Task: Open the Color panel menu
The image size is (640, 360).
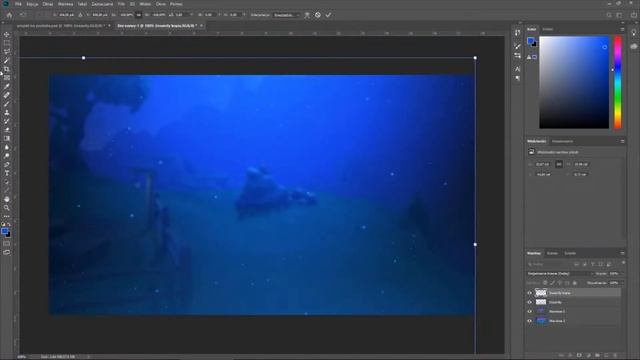Action: tap(622, 29)
